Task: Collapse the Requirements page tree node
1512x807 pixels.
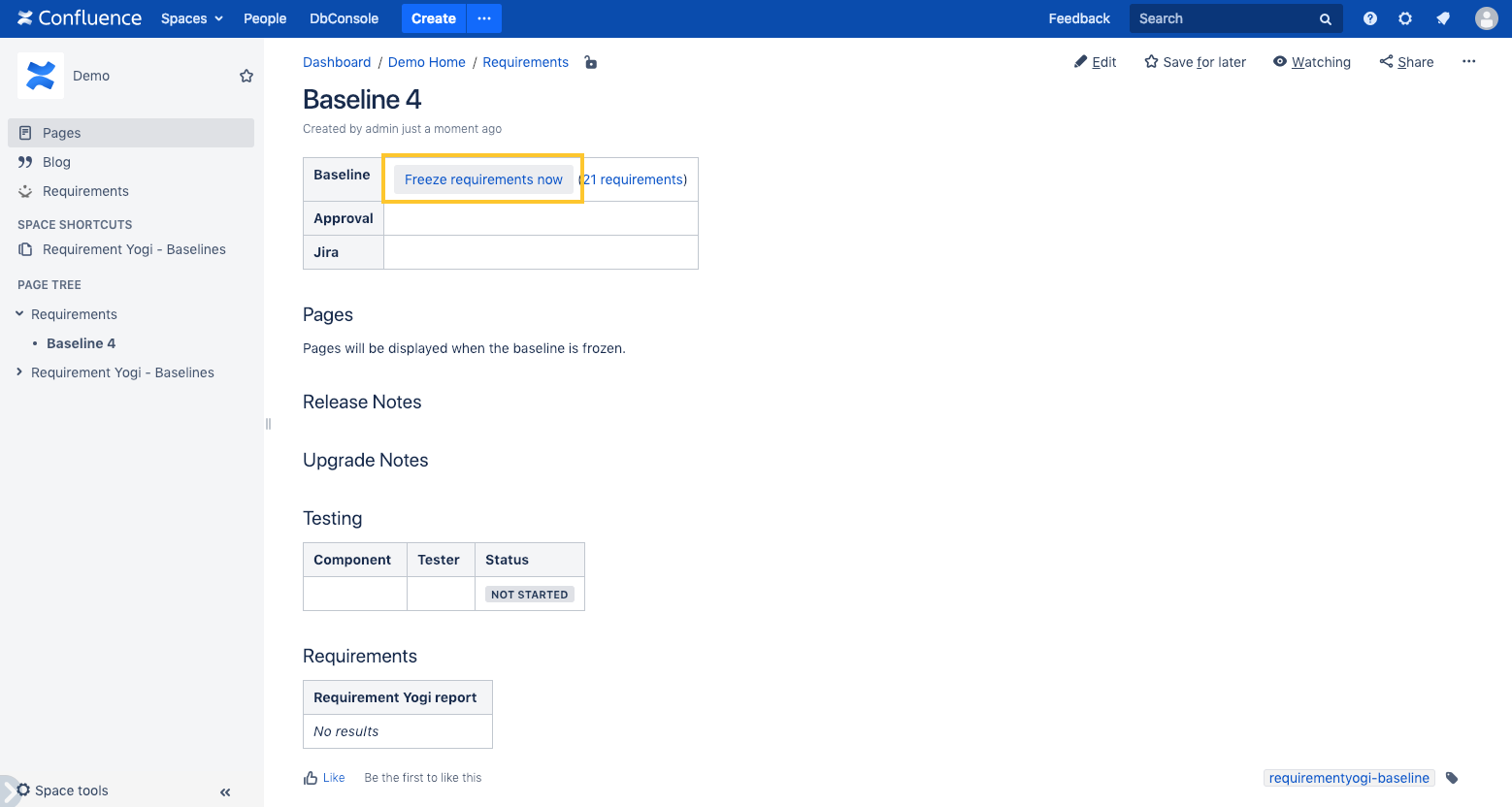Action: [x=17, y=313]
